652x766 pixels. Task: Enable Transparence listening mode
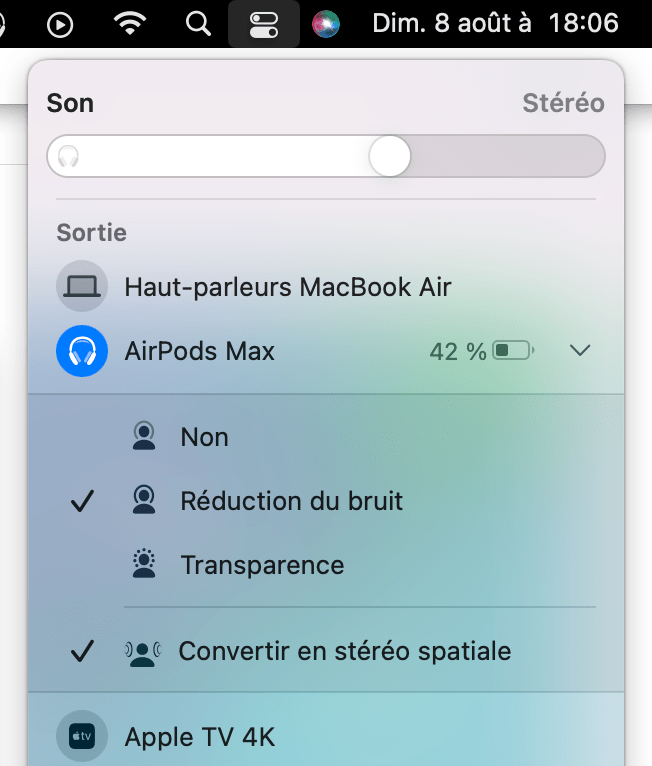pos(262,565)
